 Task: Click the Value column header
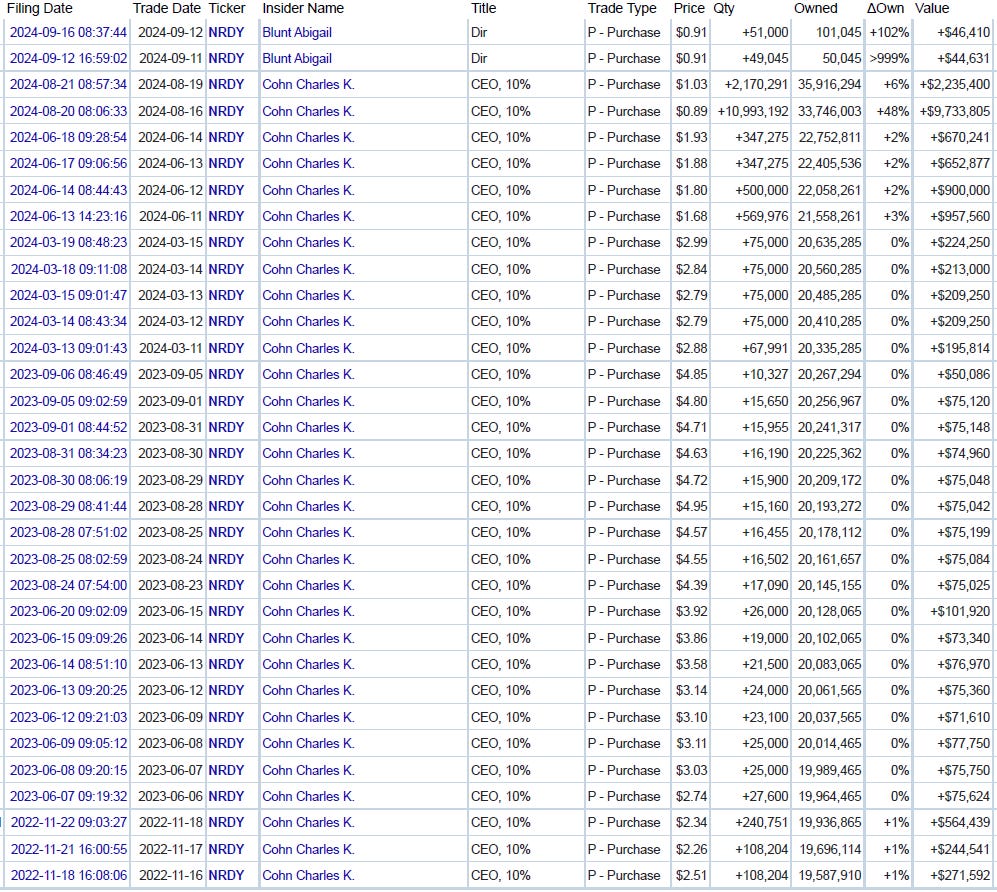932,8
